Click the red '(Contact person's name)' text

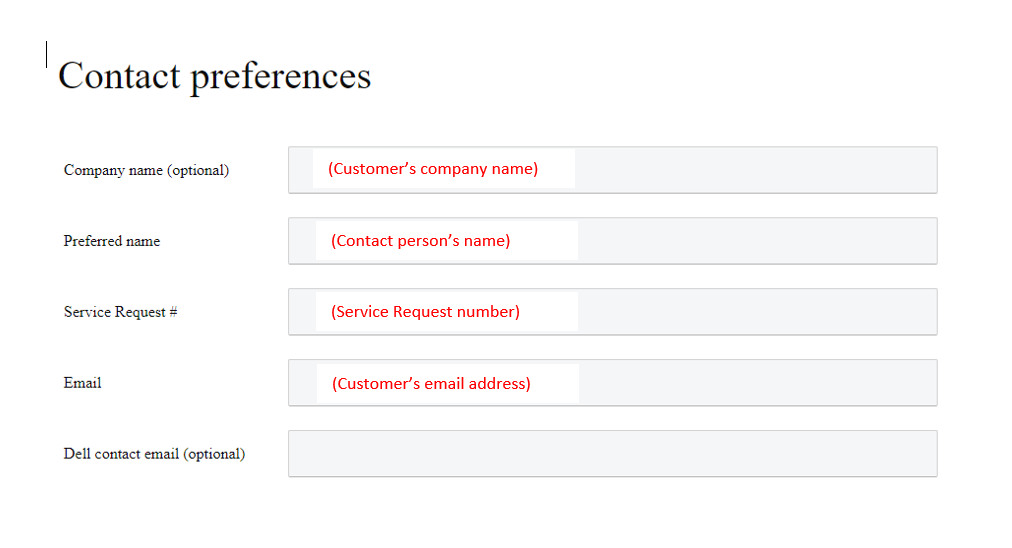click(421, 241)
